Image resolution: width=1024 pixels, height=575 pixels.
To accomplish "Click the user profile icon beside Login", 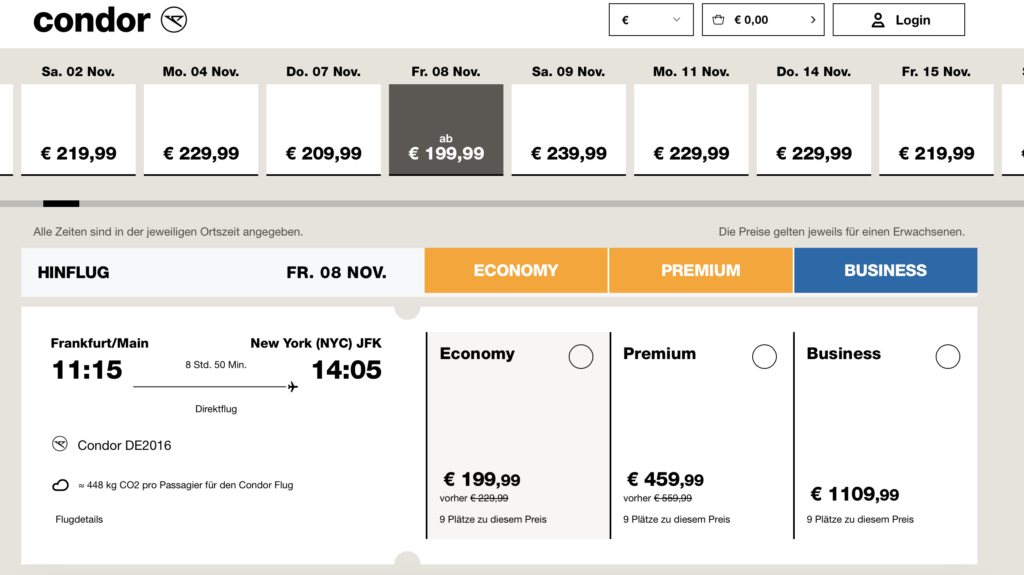I will click(878, 20).
